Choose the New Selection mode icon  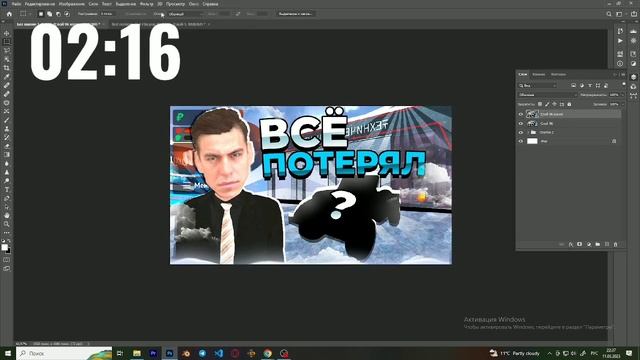tap(41, 14)
